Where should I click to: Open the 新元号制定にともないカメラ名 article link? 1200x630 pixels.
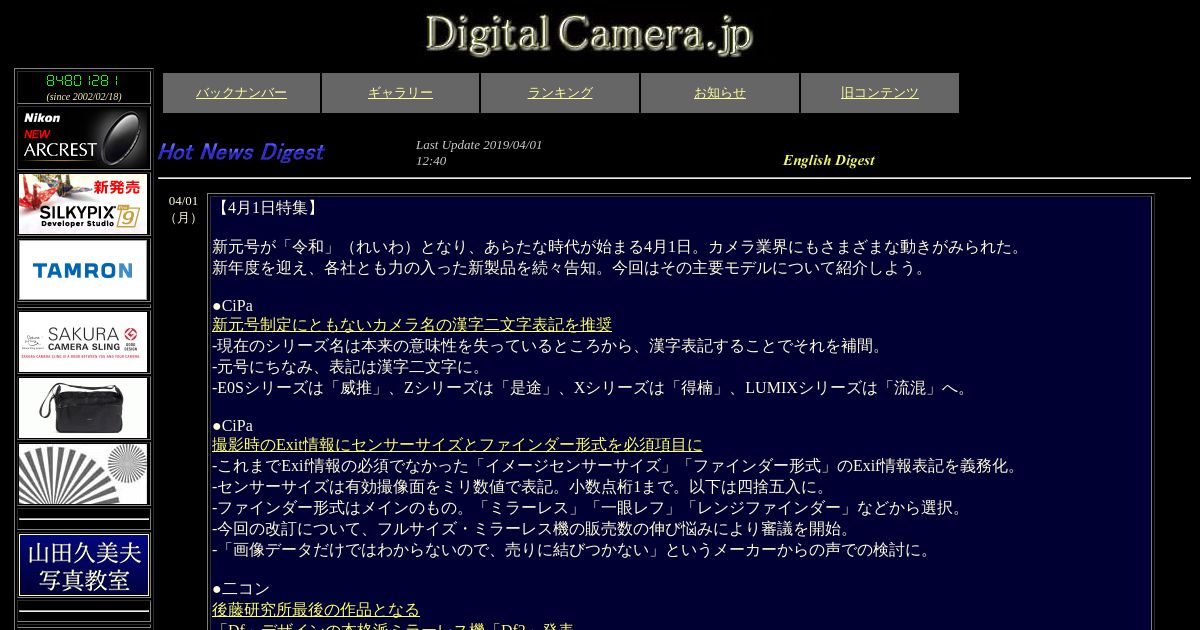pos(412,325)
